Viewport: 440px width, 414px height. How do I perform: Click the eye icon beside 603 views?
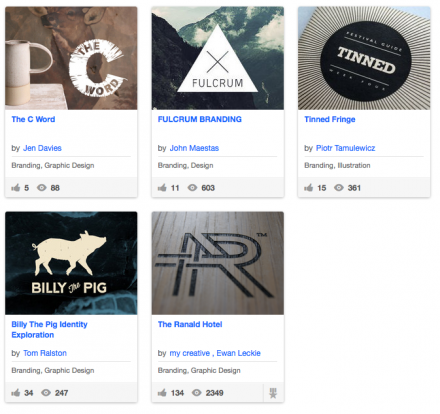[x=192, y=188]
